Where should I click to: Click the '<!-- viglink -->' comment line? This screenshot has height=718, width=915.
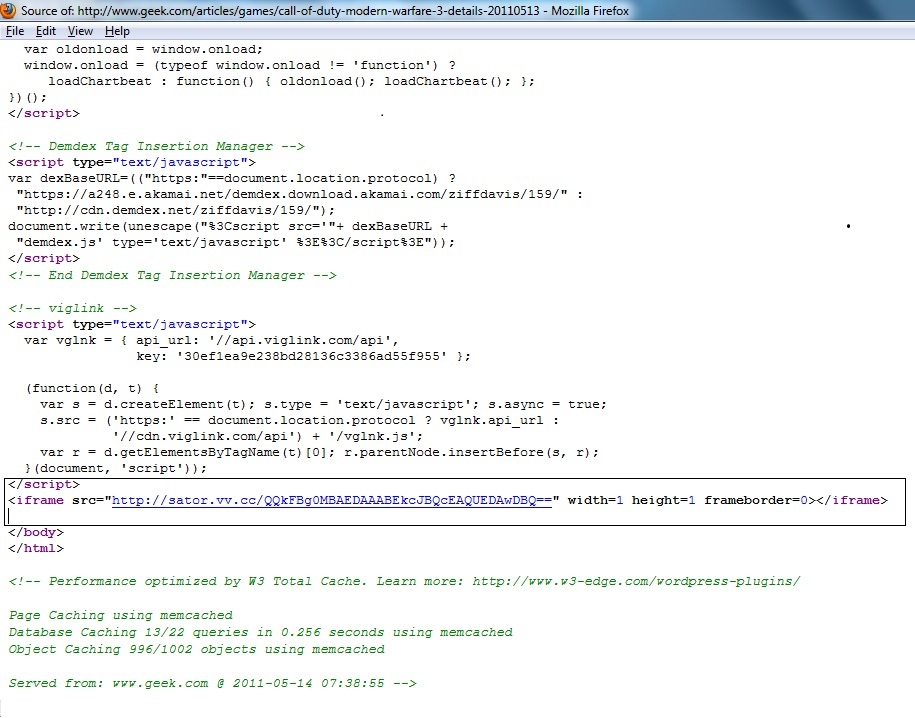[72, 308]
